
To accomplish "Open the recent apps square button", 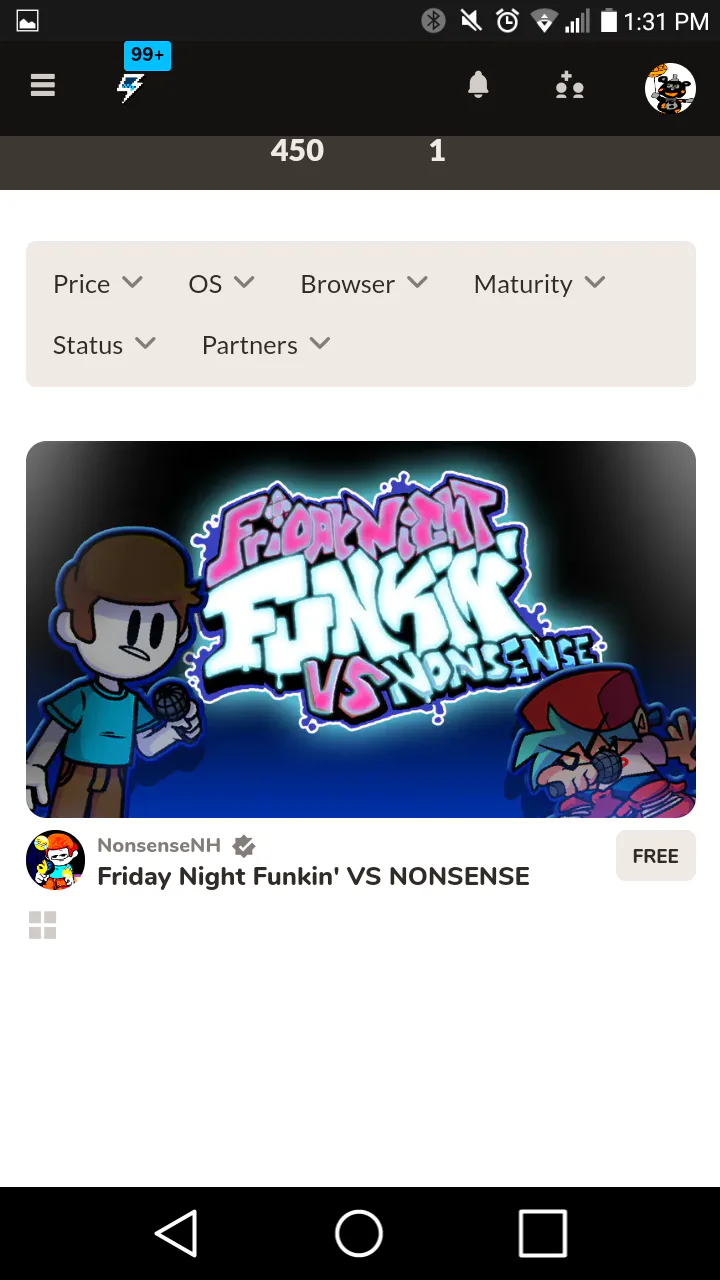I will tap(543, 1233).
